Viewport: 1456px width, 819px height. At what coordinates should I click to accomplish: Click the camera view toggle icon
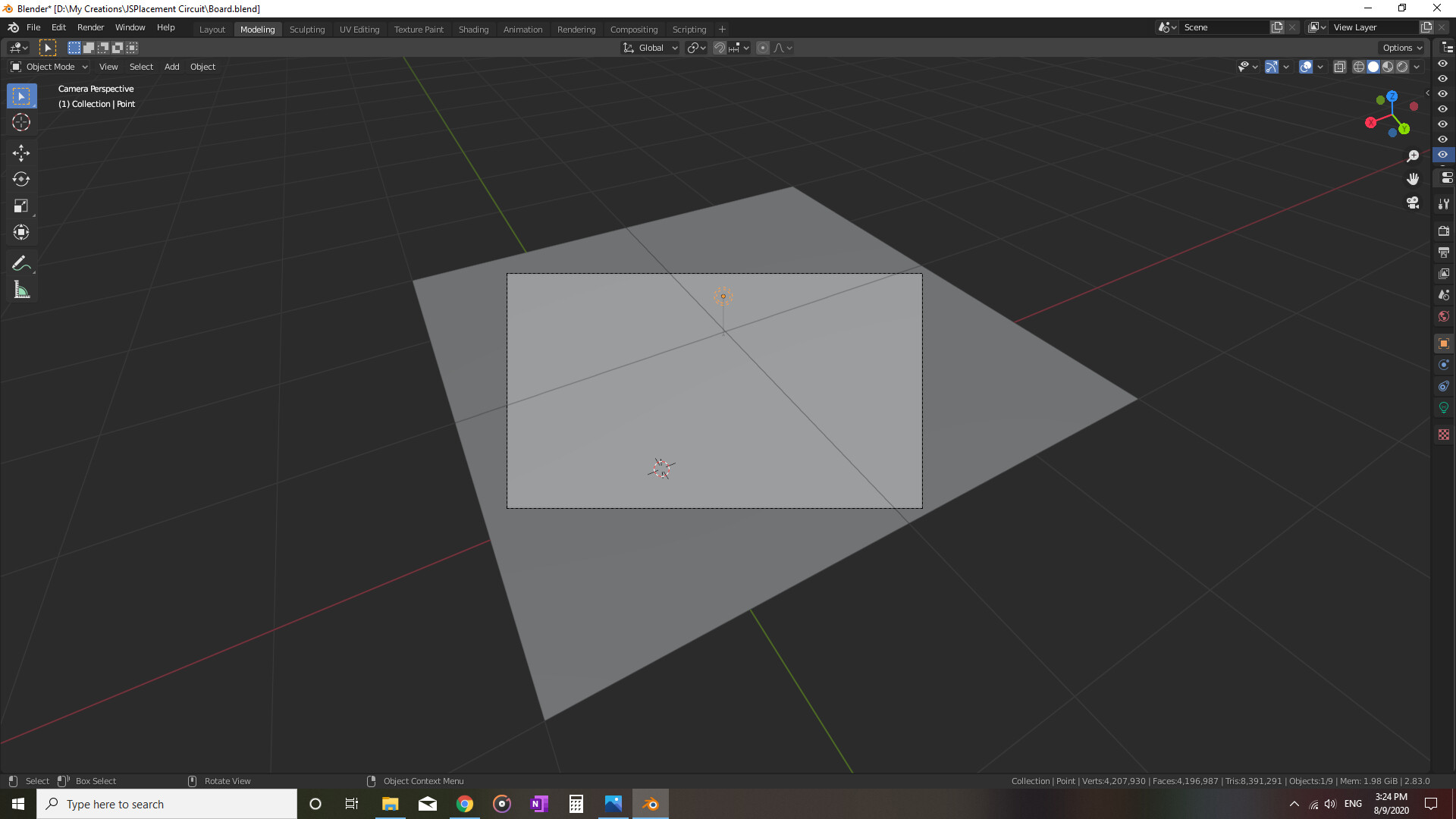point(1412,202)
